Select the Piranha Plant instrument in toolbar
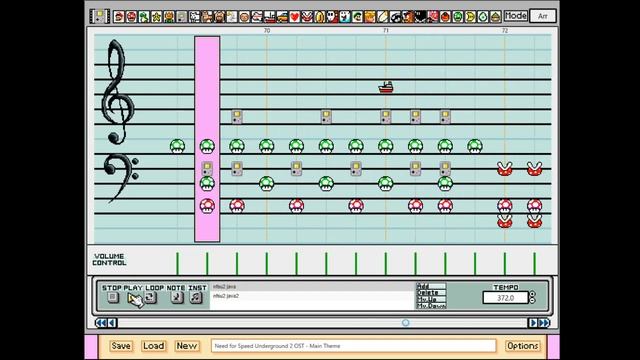 coord(307,17)
